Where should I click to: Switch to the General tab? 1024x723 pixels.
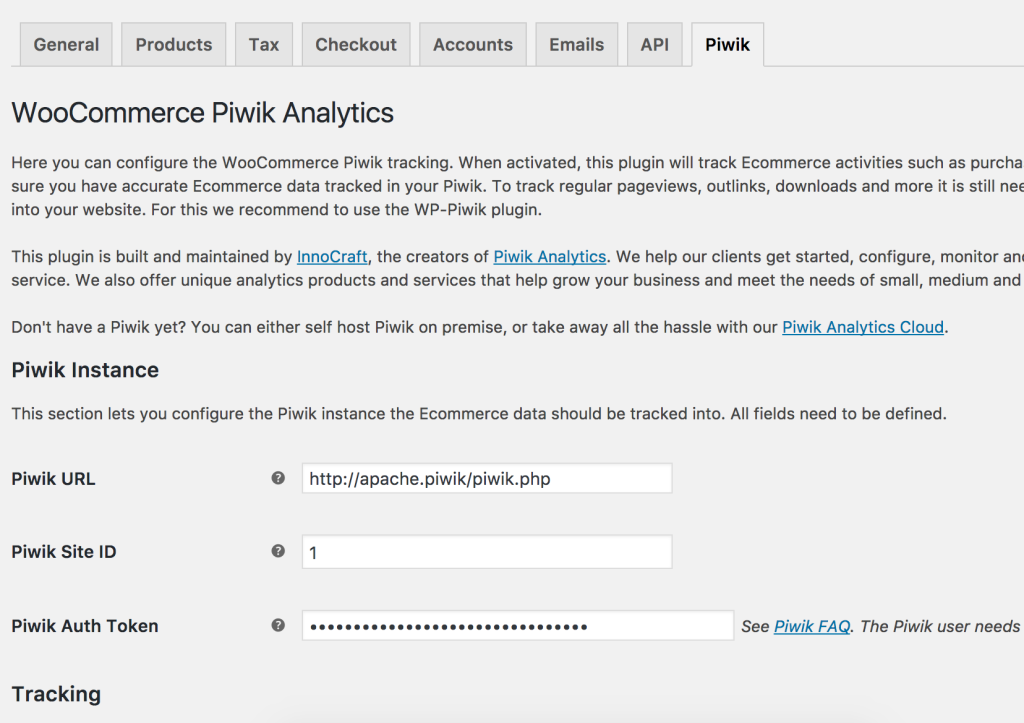pos(66,45)
